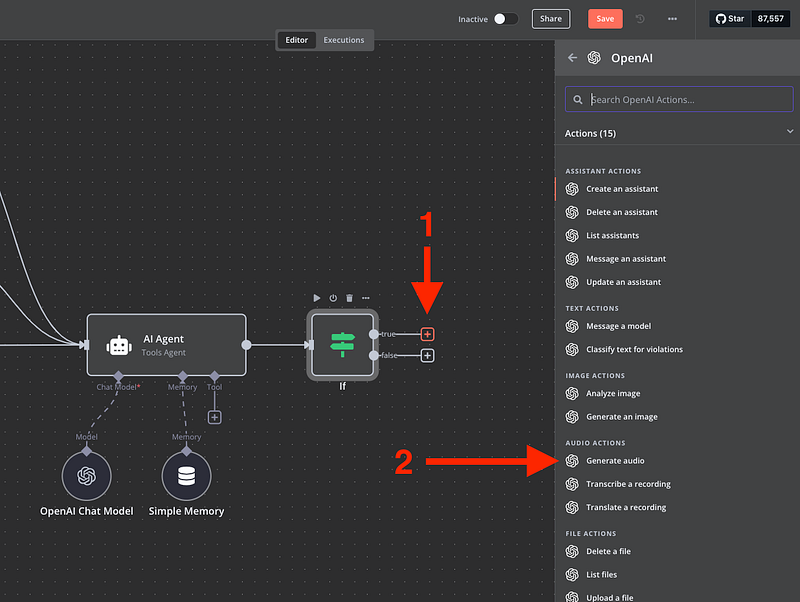The width and height of the screenshot is (800, 602).
Task: Open the If node's three-dot menu
Action: click(x=366, y=298)
